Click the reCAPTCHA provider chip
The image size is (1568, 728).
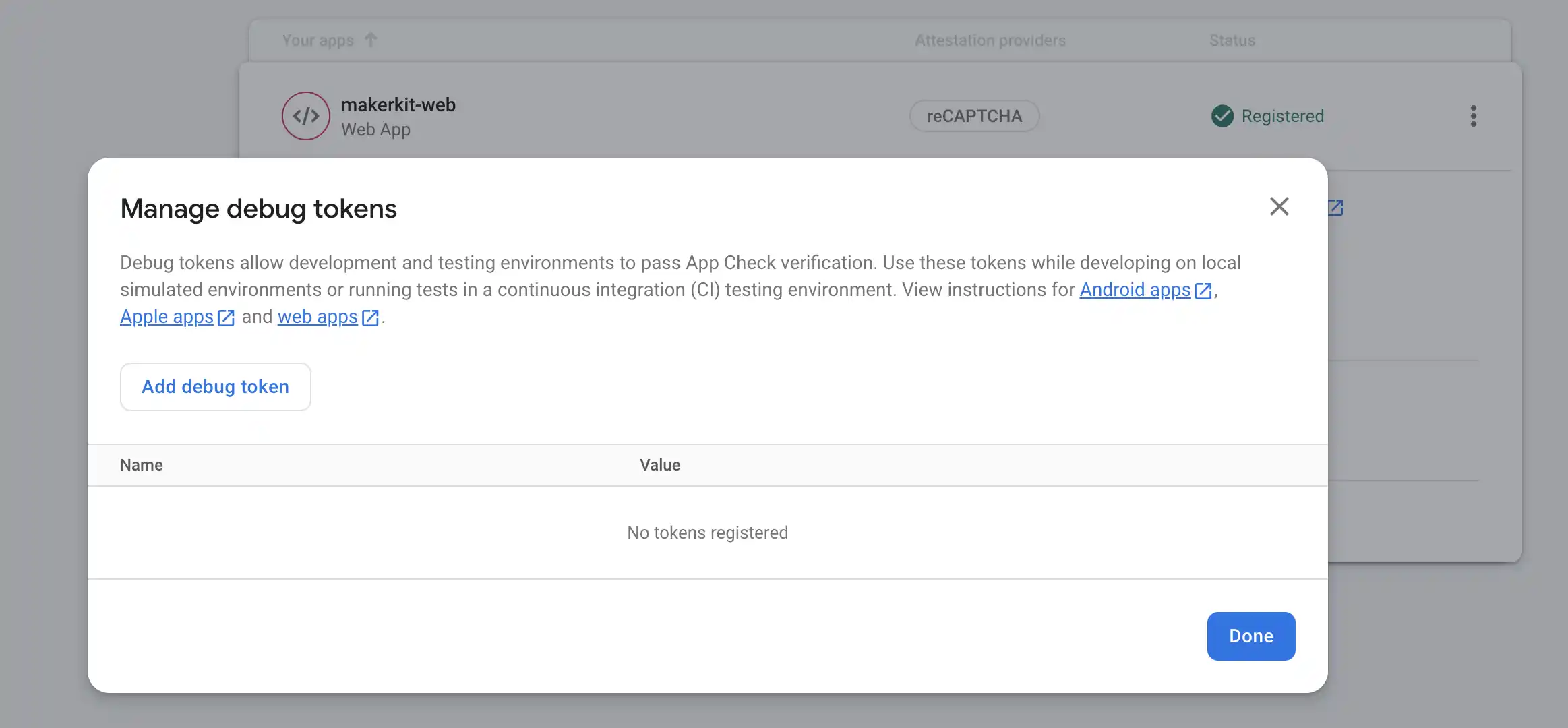974,116
